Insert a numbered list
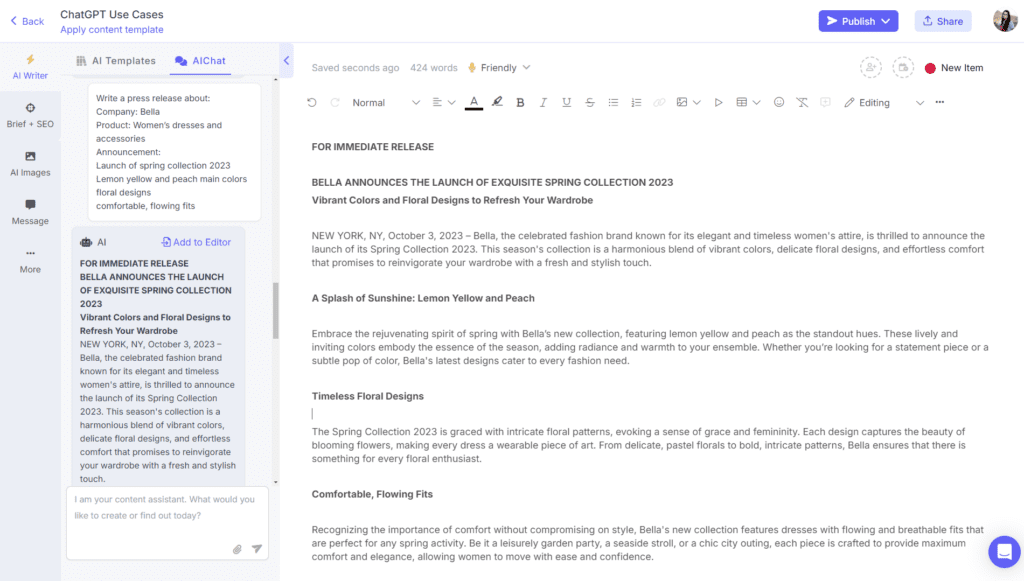1024x581 pixels. point(636,102)
